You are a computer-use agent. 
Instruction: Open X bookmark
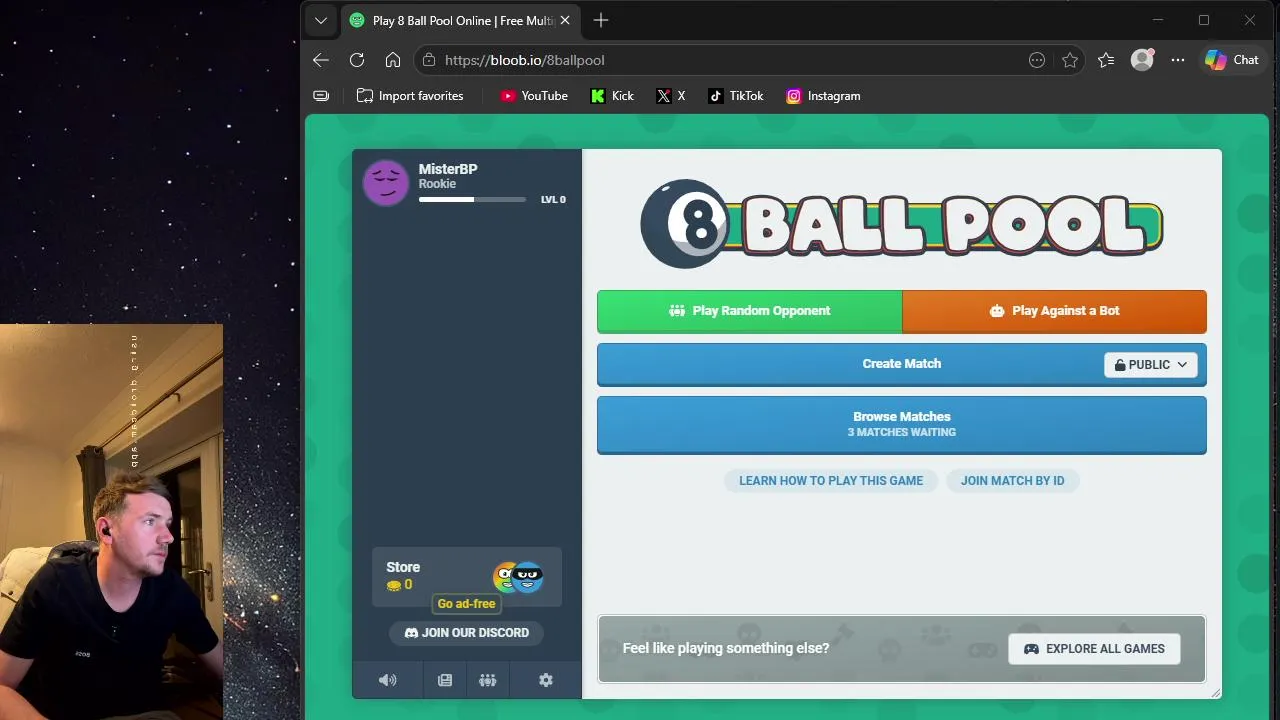tap(671, 96)
